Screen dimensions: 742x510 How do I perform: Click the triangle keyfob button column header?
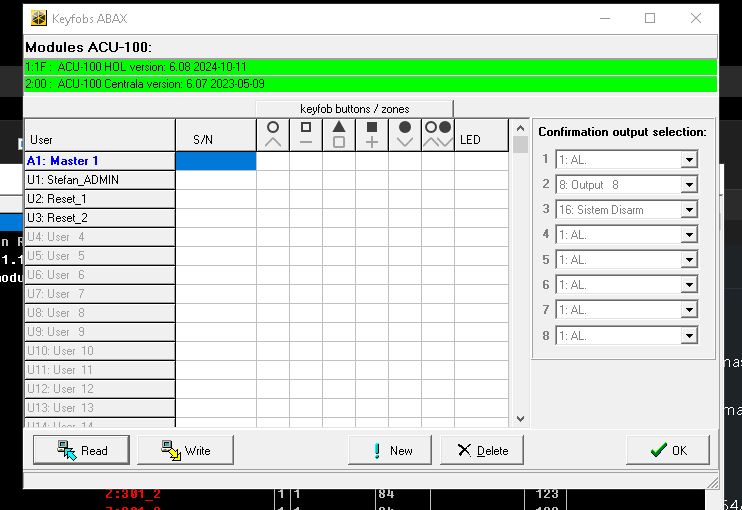(x=339, y=135)
